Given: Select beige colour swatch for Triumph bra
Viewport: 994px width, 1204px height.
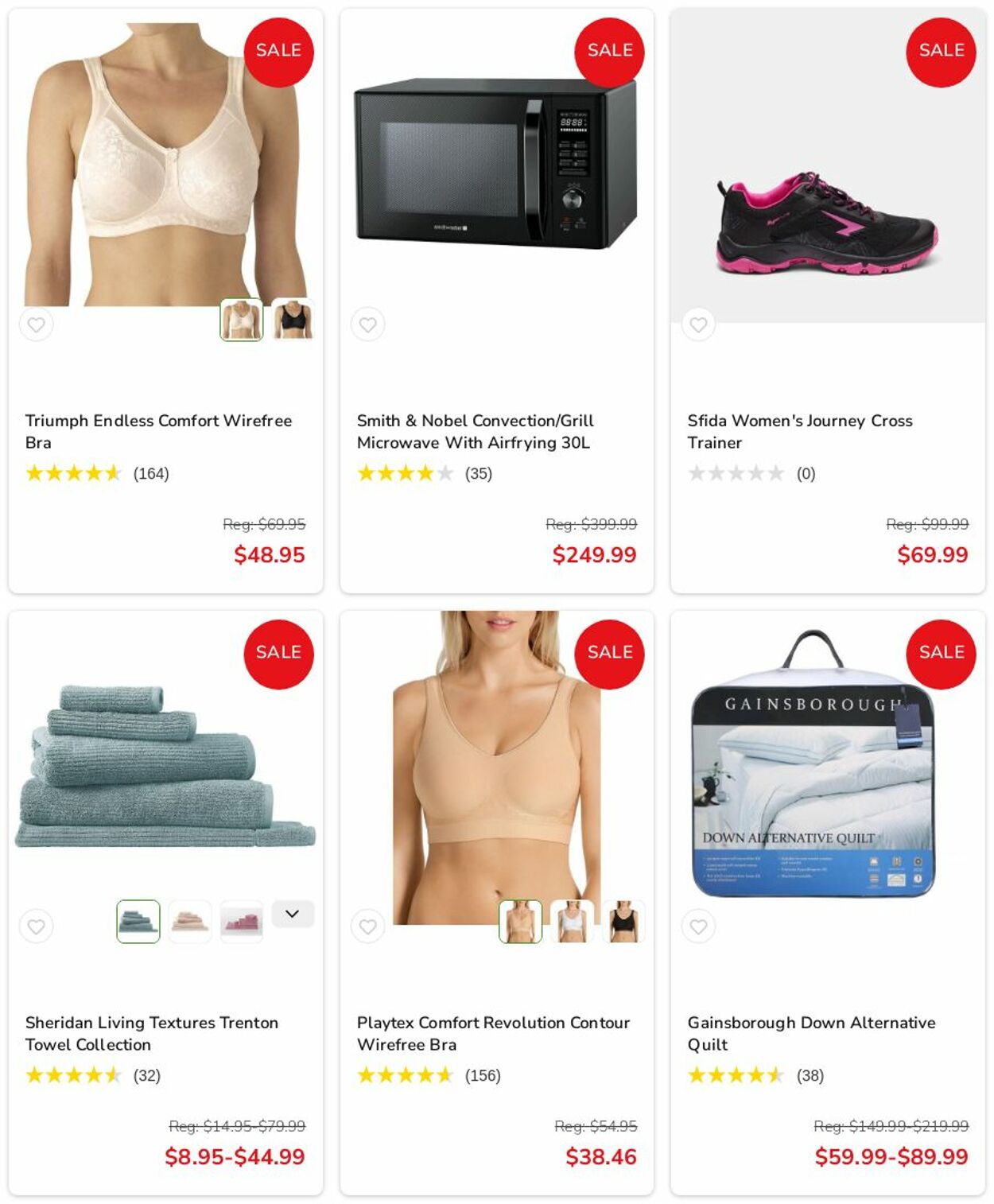Looking at the screenshot, I should point(242,320).
